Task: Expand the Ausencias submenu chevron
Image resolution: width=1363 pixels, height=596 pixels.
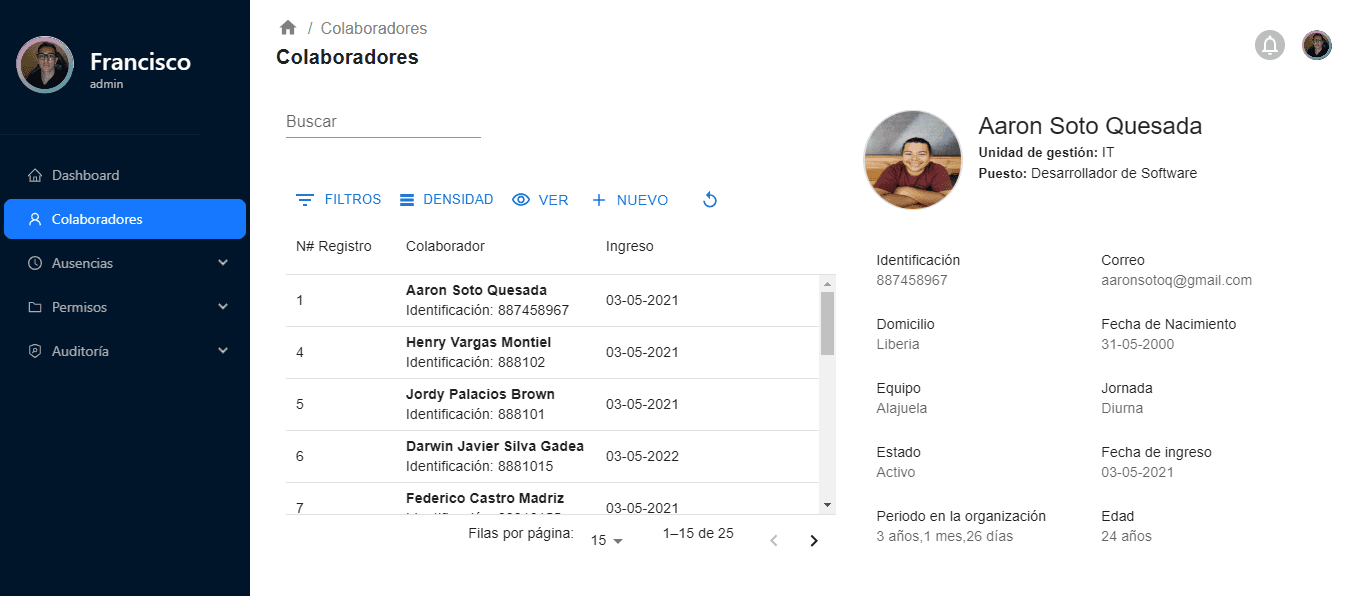Action: pyautogui.click(x=223, y=263)
